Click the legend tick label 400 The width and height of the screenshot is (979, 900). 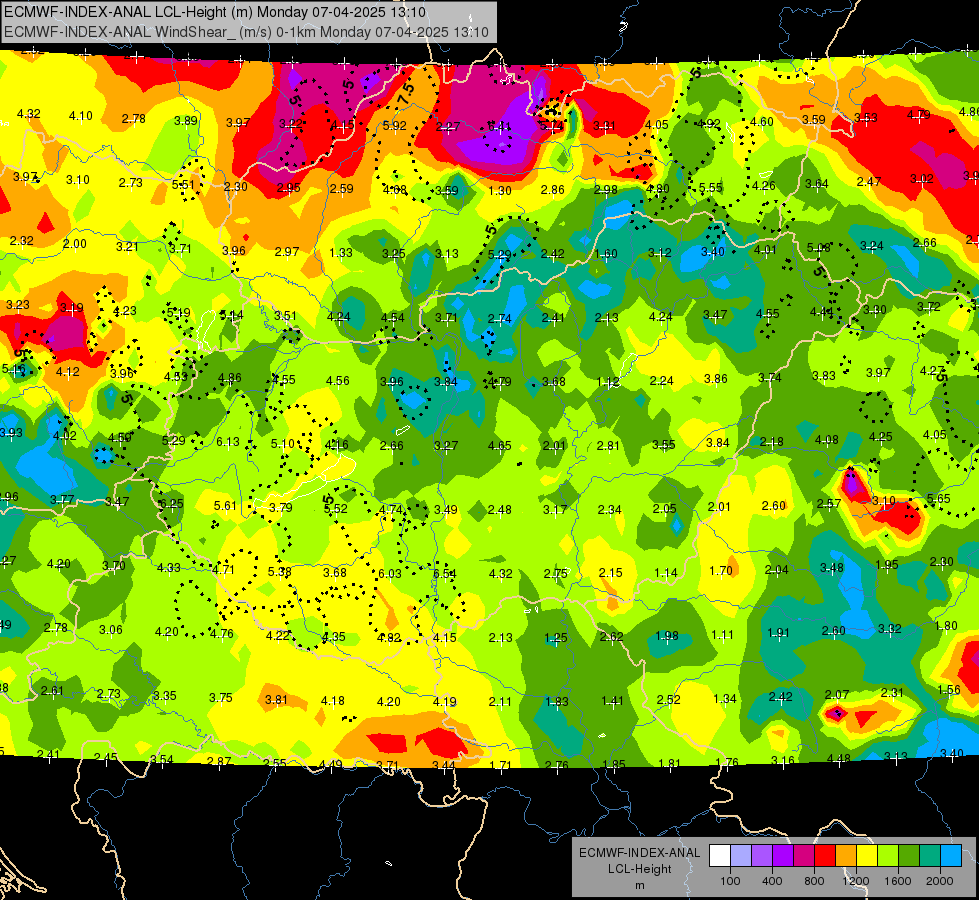coord(772,881)
